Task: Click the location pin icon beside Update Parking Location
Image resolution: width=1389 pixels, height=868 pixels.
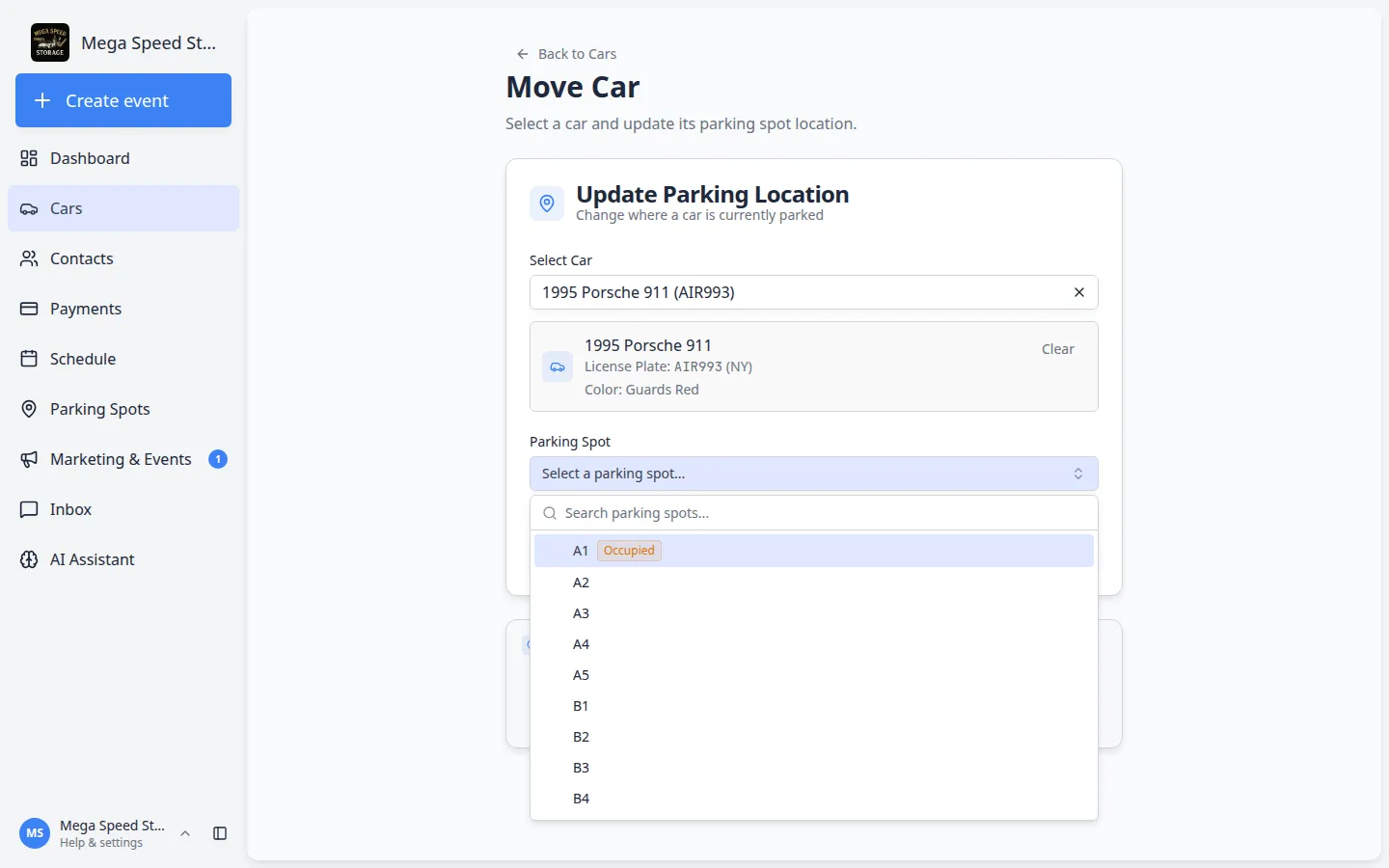Action: [x=547, y=203]
